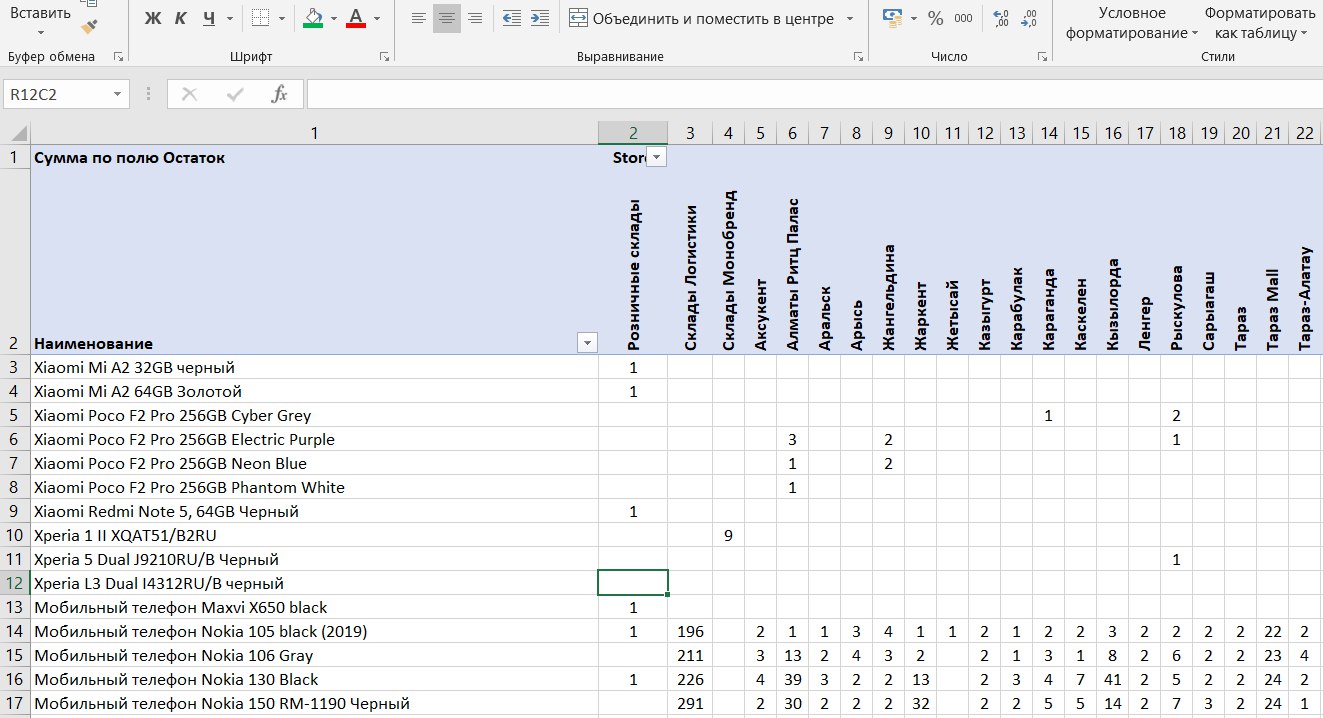
Task: Open Шрифт group dialog launcher
Action: point(385,57)
